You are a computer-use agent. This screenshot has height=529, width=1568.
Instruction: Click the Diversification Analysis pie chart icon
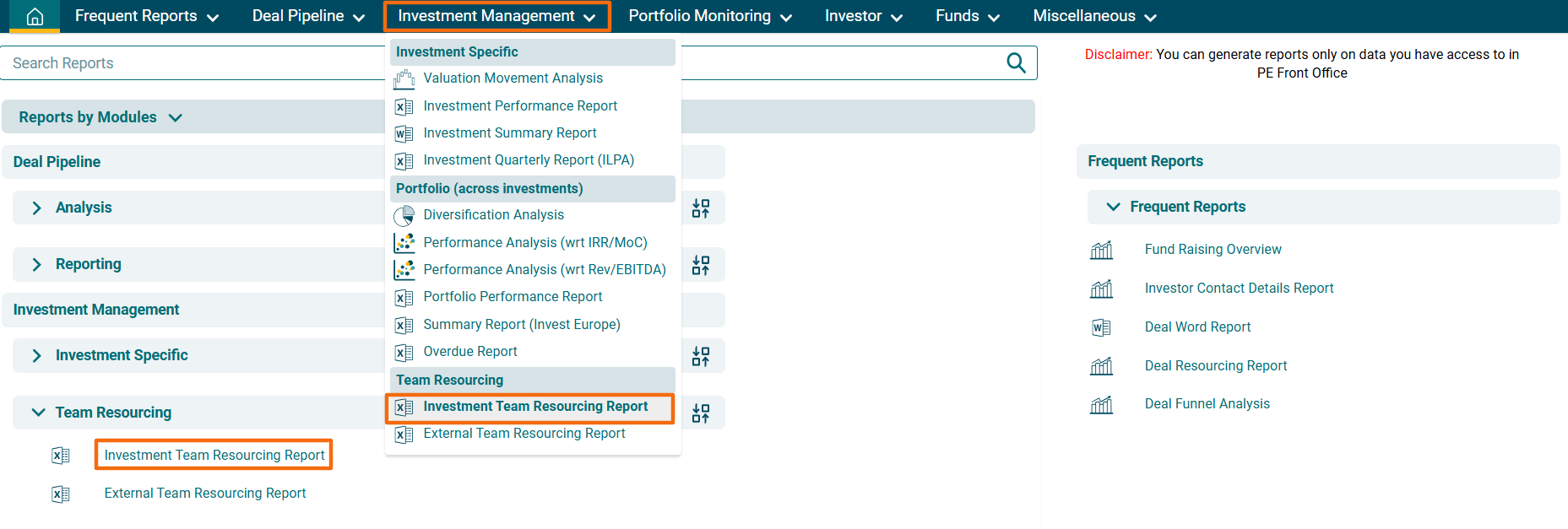404,216
